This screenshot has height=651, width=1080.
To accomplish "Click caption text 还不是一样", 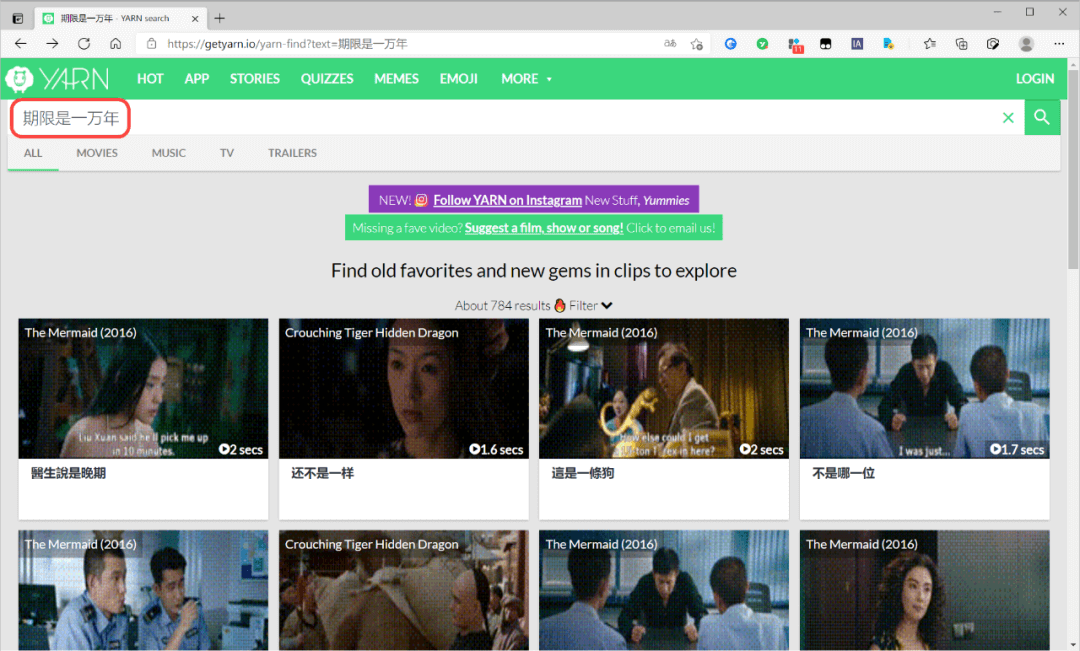I will click(322, 473).
